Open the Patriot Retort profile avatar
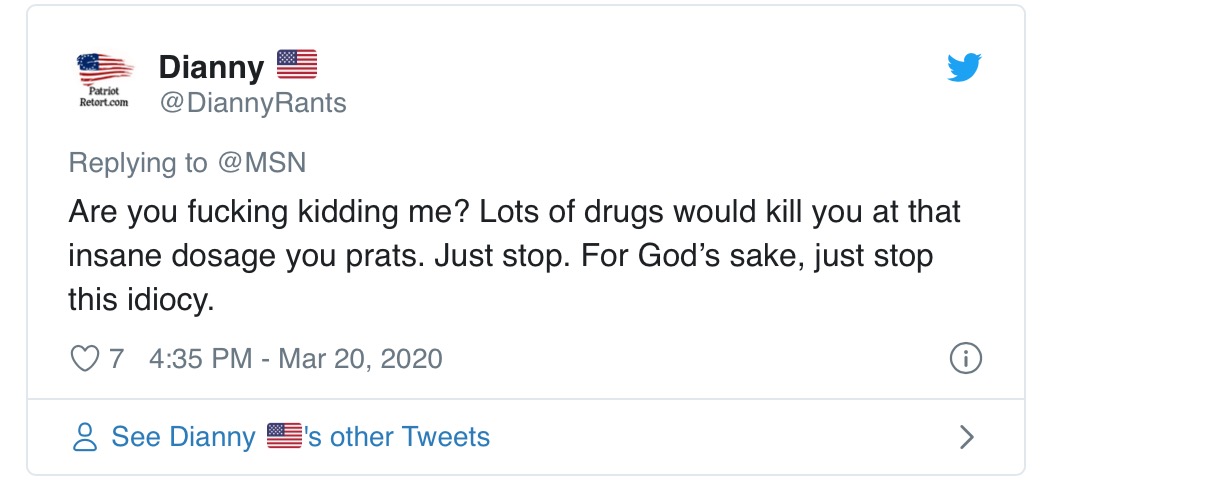Image resolution: width=1217 pixels, height=481 pixels. 105,81
